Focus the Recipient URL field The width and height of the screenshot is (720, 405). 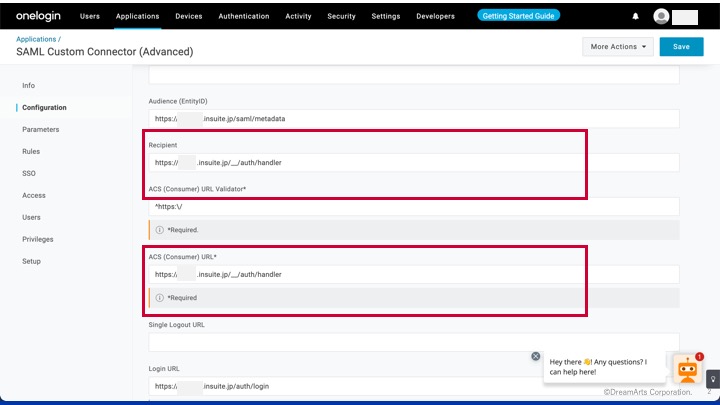click(x=414, y=163)
